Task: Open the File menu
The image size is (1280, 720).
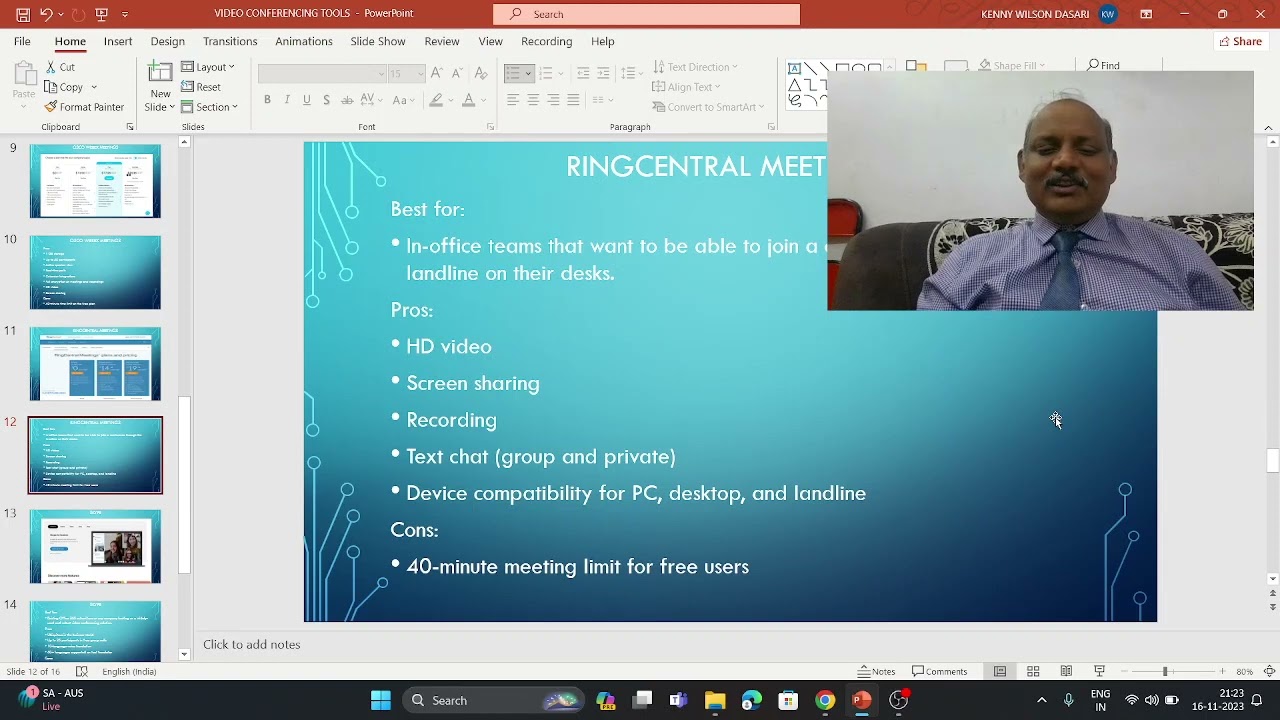Action: click(x=22, y=41)
